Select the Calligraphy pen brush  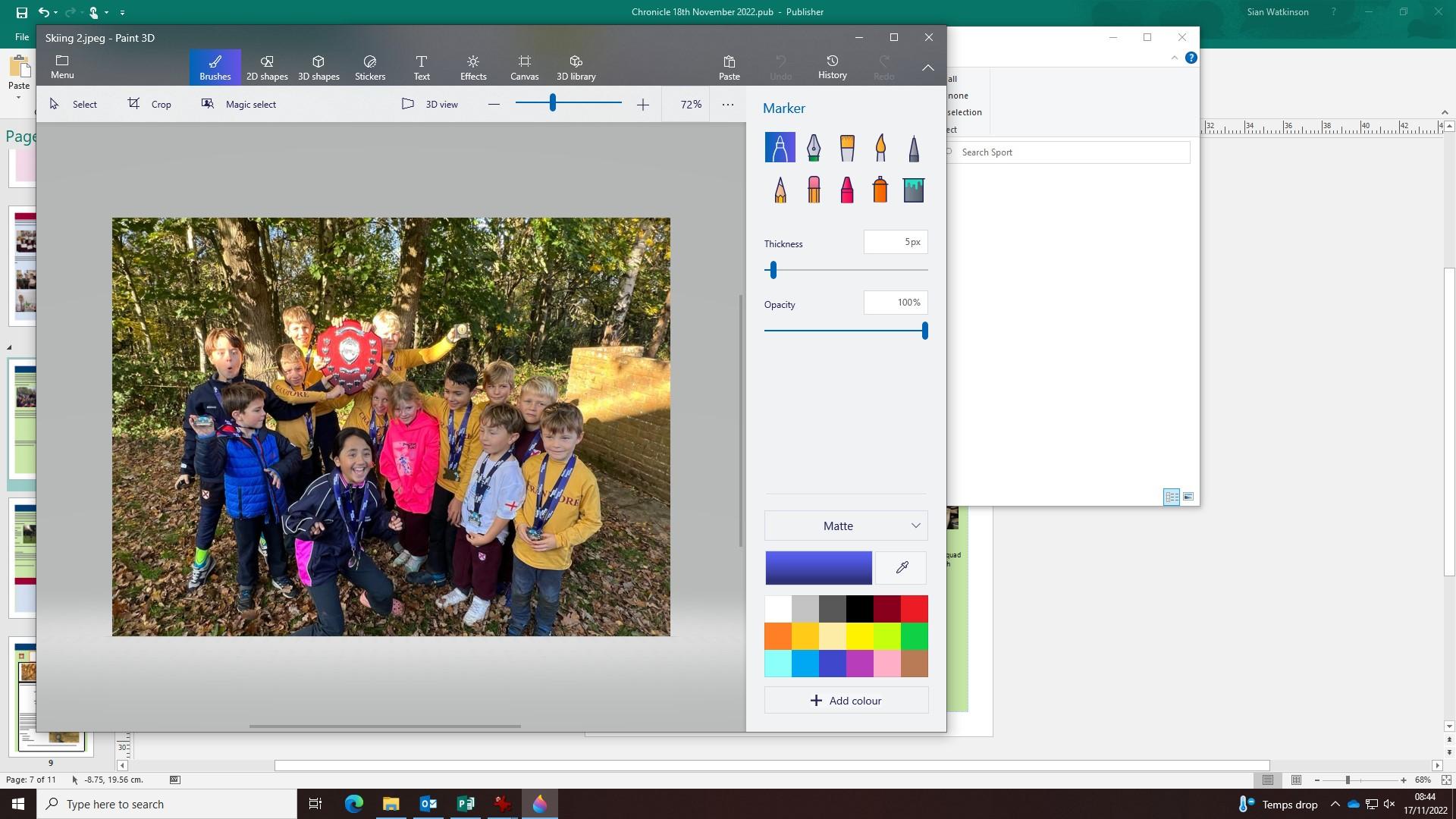tap(813, 148)
